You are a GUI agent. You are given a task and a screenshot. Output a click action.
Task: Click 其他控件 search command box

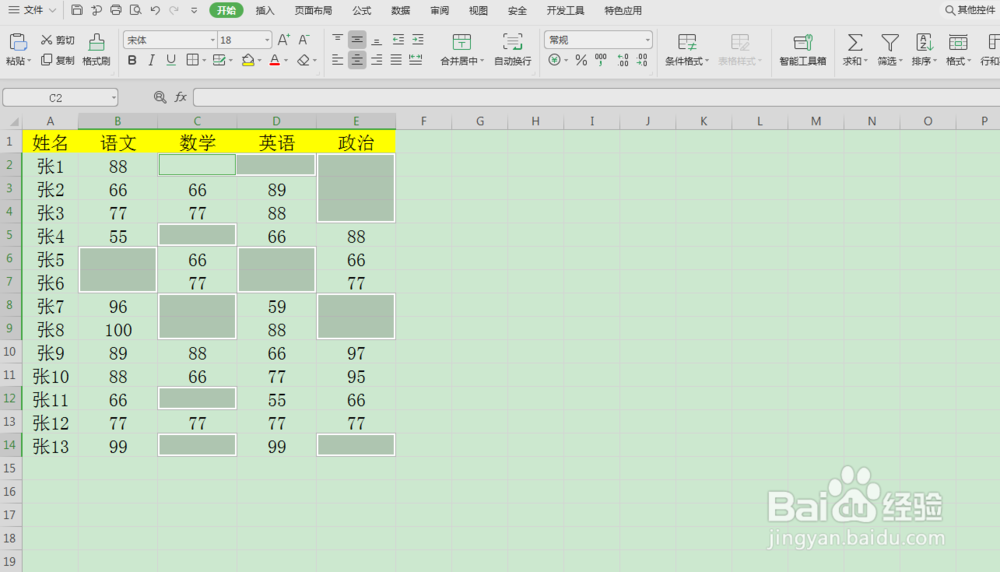point(970,10)
